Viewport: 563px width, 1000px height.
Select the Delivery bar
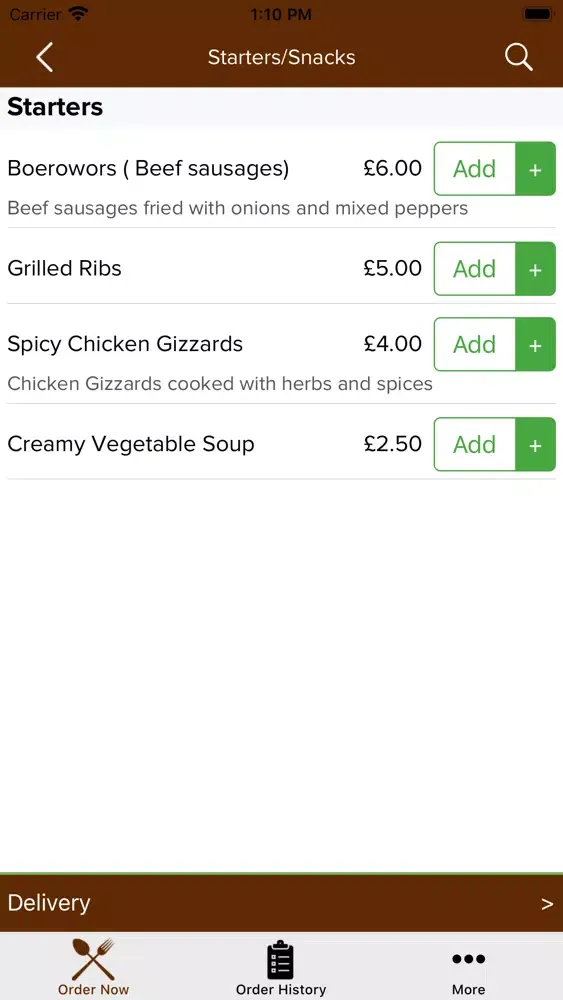(281, 904)
